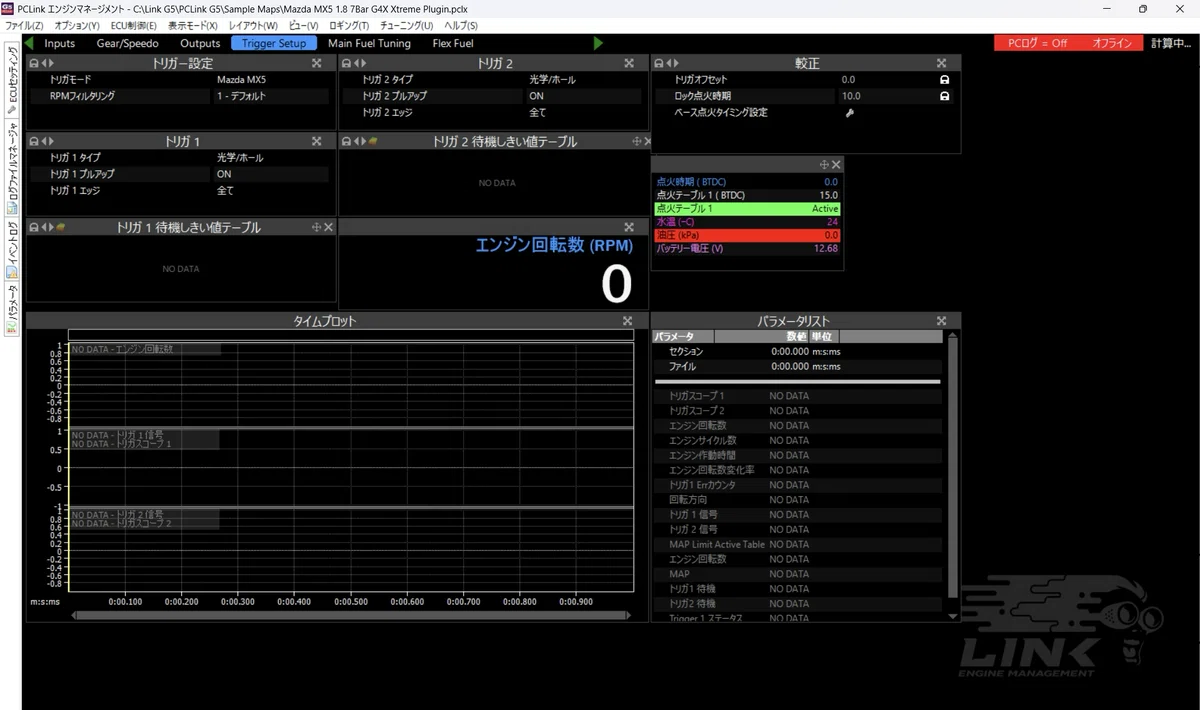Maximize the タイムプロット panel
1200x710 pixels.
(628, 321)
